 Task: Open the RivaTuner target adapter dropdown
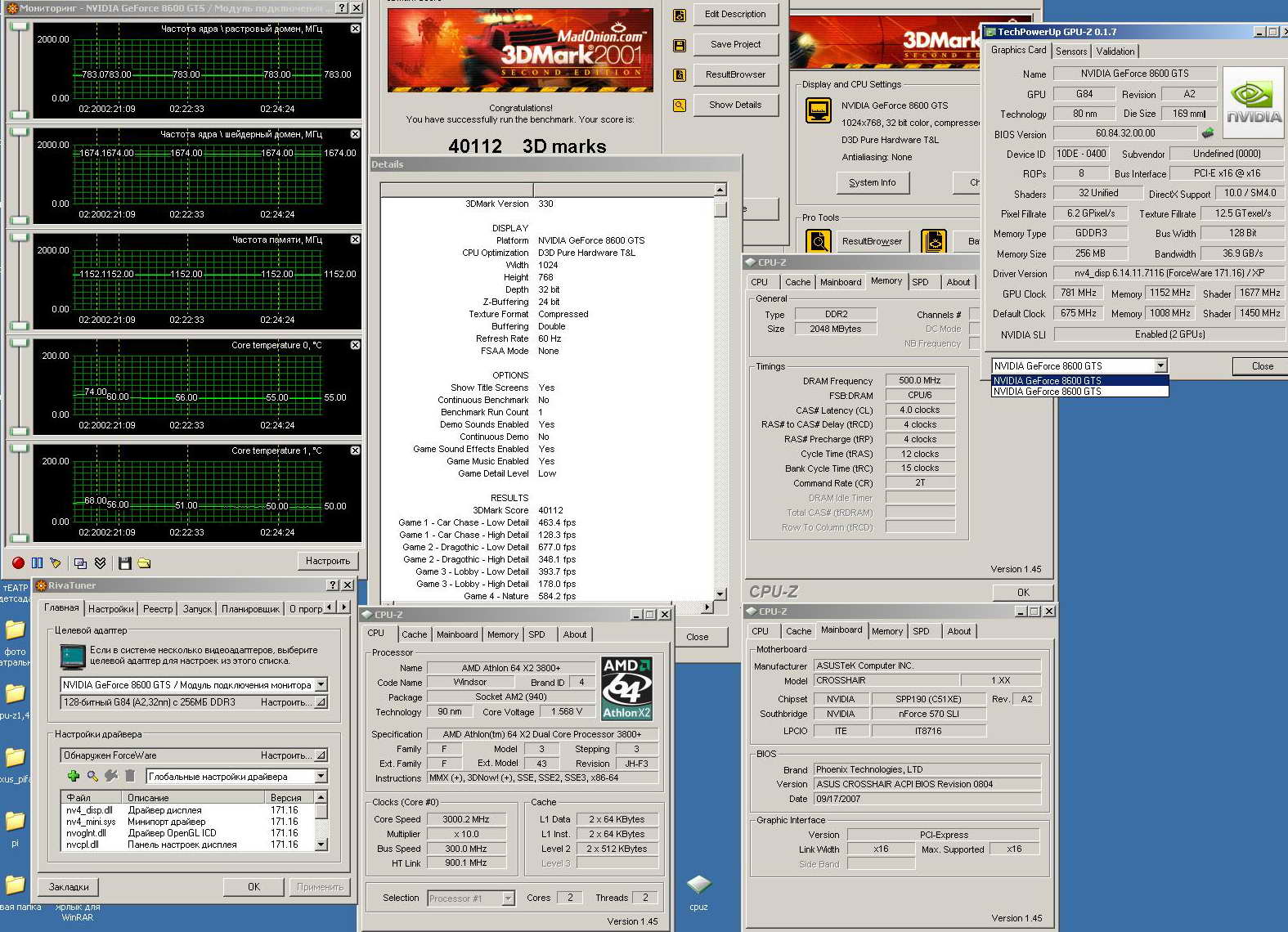click(x=321, y=685)
